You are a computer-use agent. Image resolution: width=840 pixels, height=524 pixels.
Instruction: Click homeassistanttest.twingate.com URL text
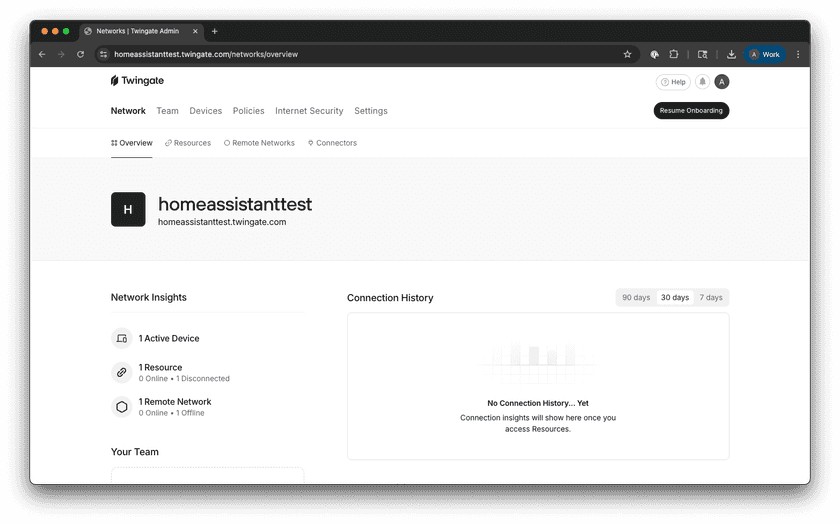pos(222,222)
